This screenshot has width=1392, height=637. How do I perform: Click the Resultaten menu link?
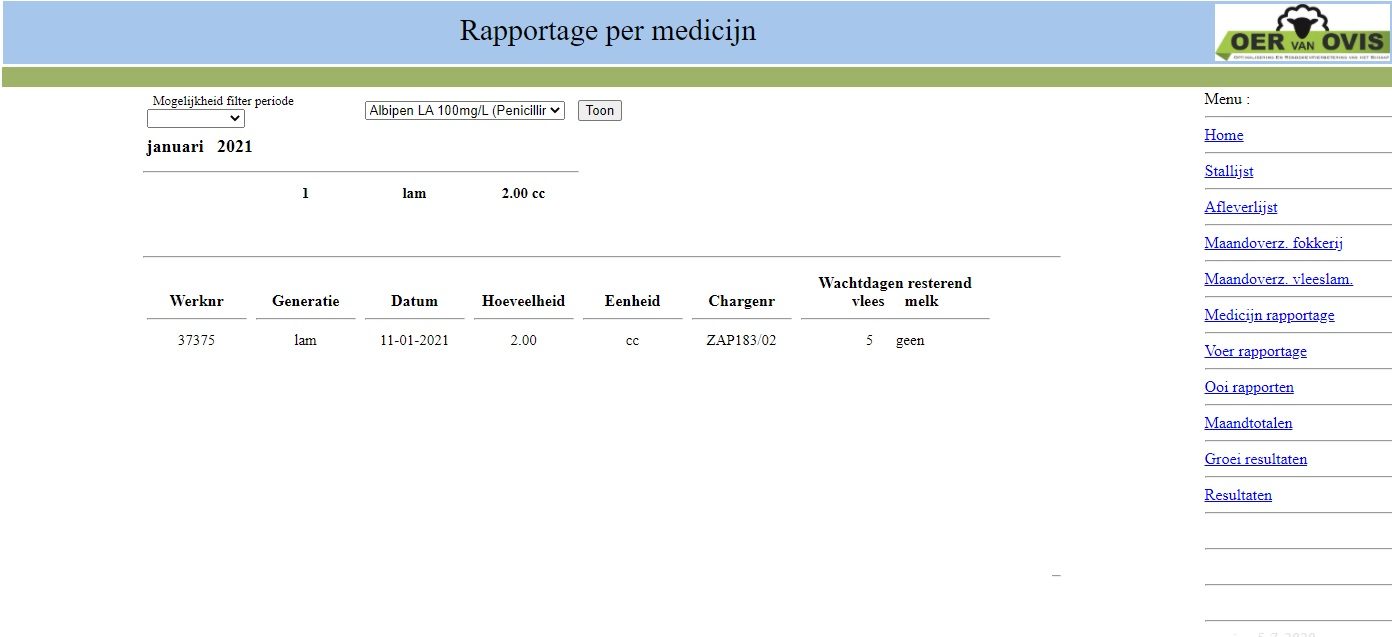(1238, 495)
